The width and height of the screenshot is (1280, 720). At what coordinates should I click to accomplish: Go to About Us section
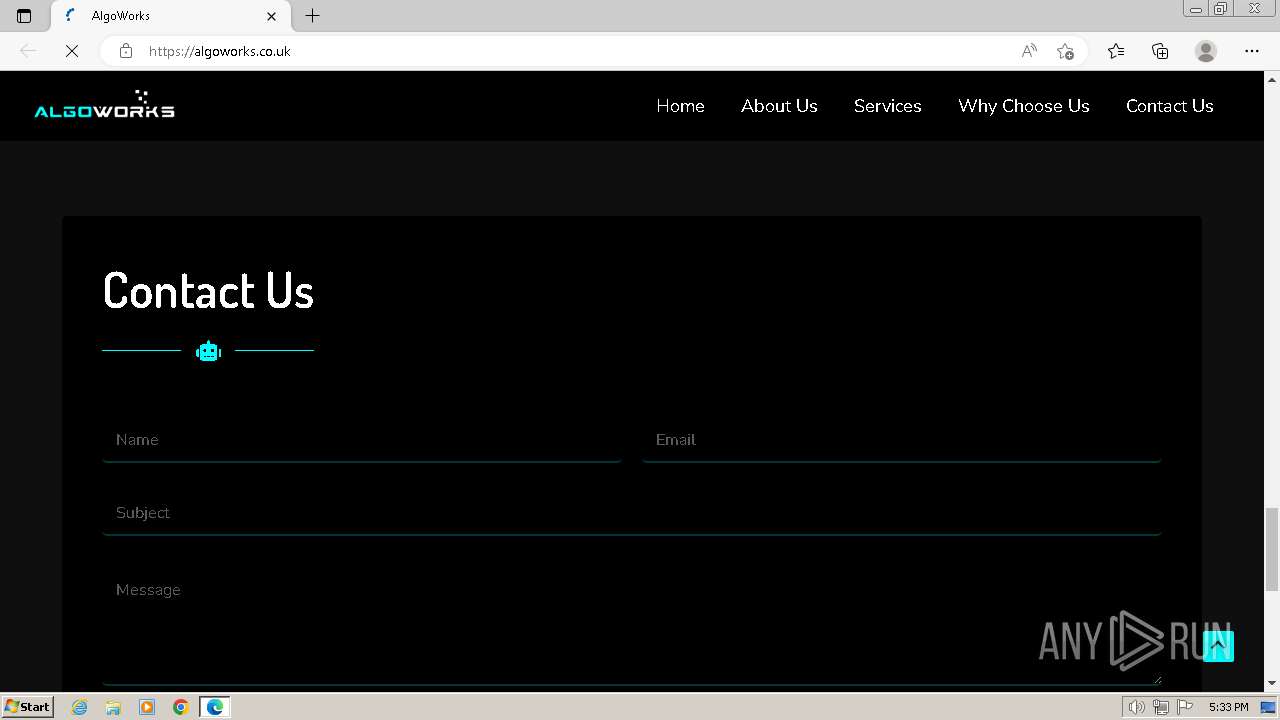(779, 106)
